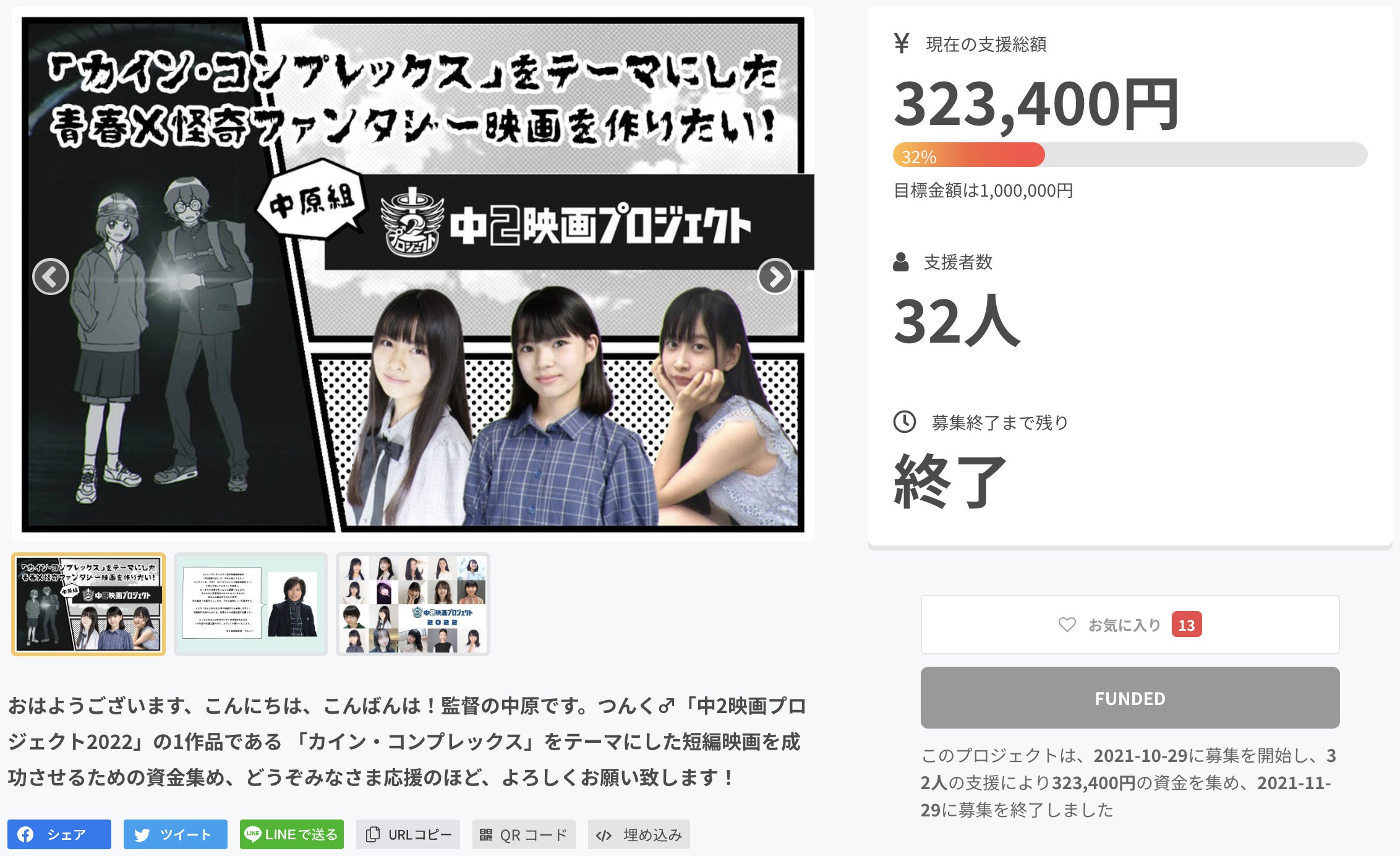Send via LINEで送る button
This screenshot has height=856, width=1400.
pos(292,834)
